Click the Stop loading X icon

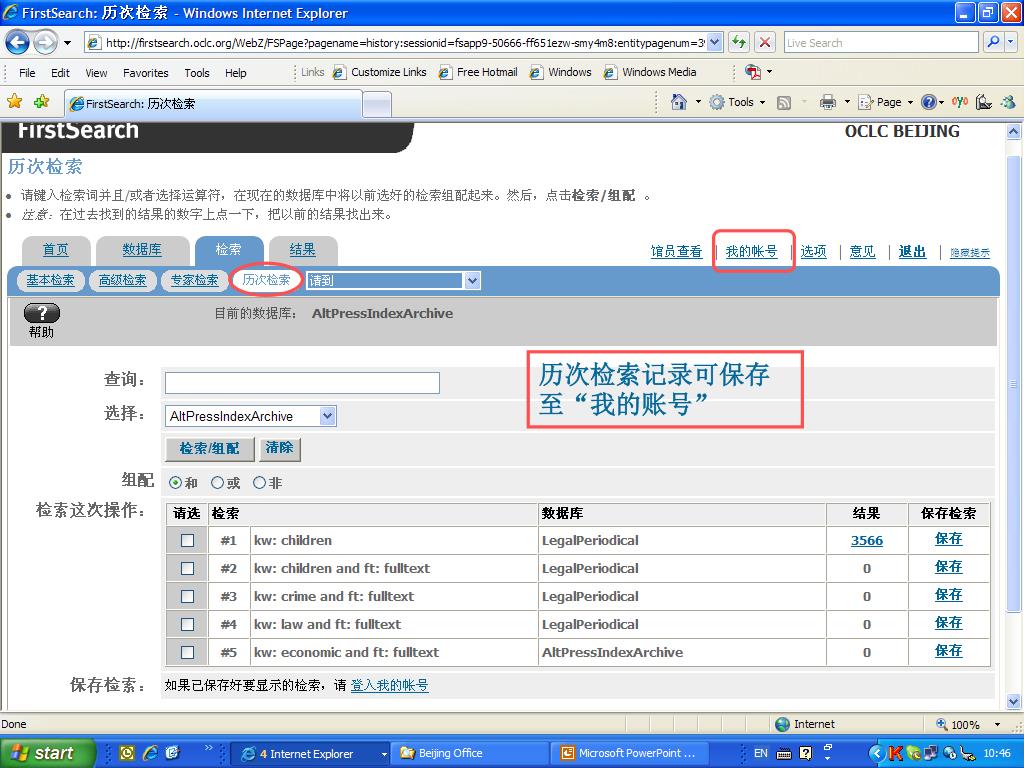[764, 43]
